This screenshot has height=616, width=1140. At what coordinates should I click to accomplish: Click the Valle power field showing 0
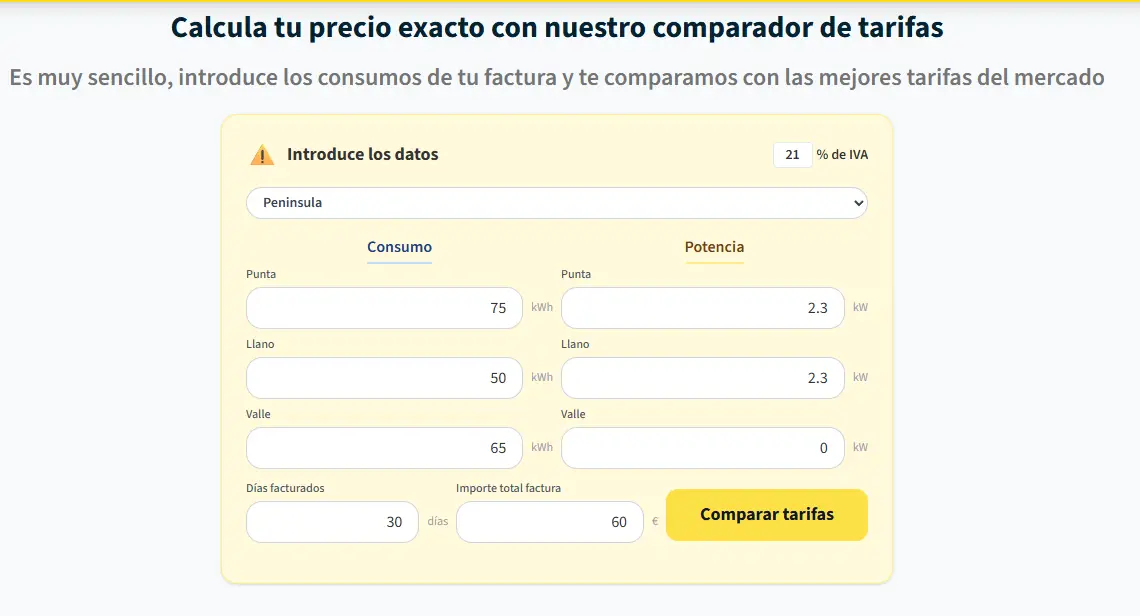click(x=701, y=447)
